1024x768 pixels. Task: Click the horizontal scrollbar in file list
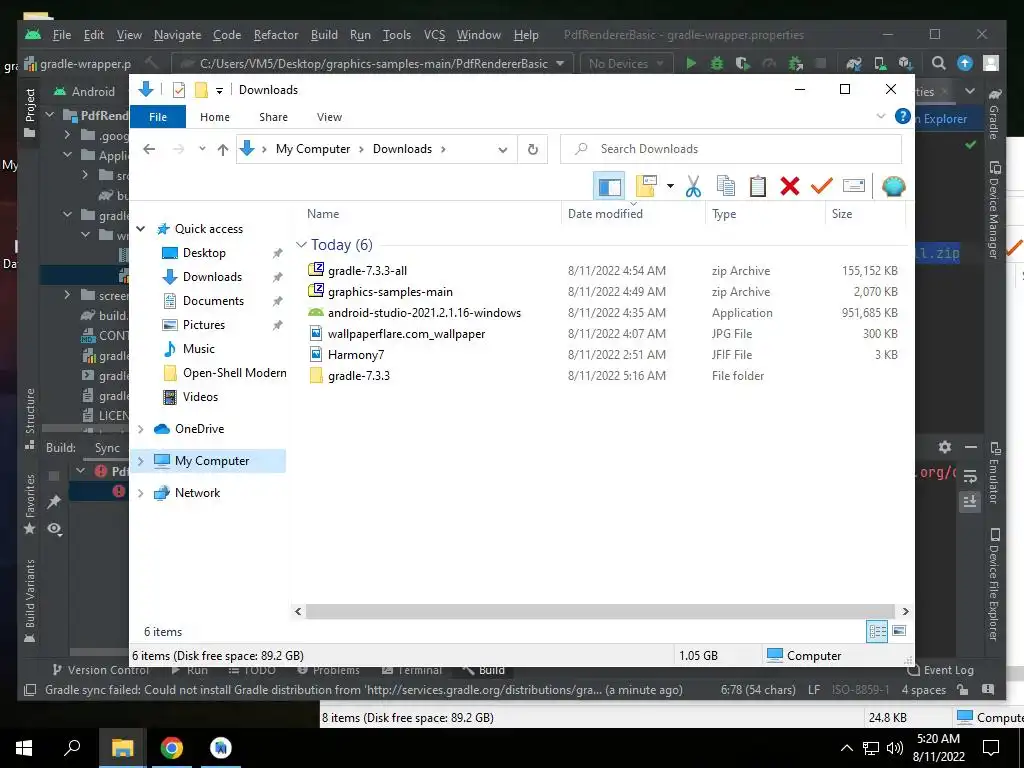pyautogui.click(x=600, y=611)
